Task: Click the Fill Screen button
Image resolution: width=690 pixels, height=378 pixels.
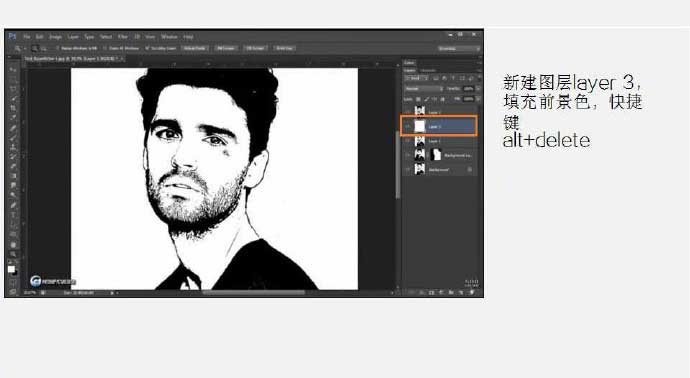Action: [255, 48]
